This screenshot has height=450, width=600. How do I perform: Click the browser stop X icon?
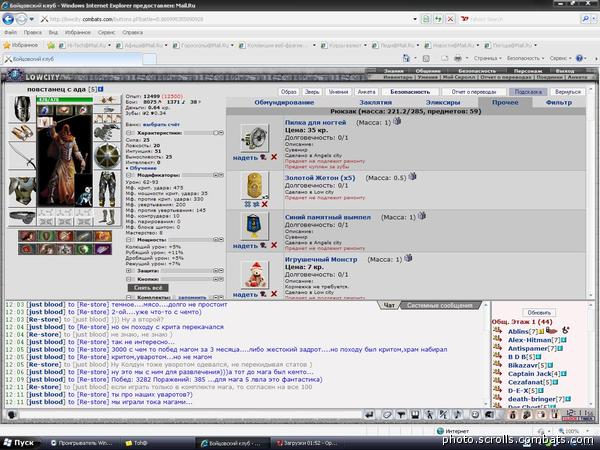point(451,19)
